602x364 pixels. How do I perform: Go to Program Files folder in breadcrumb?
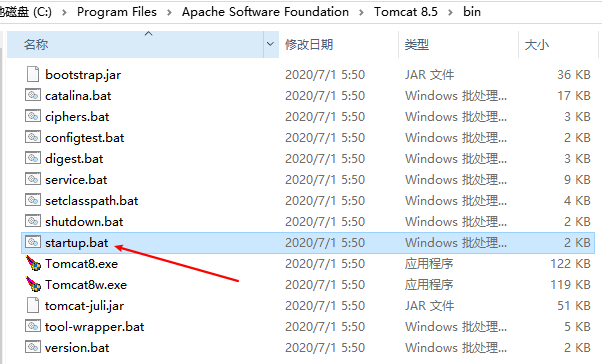pyautogui.click(x=117, y=12)
